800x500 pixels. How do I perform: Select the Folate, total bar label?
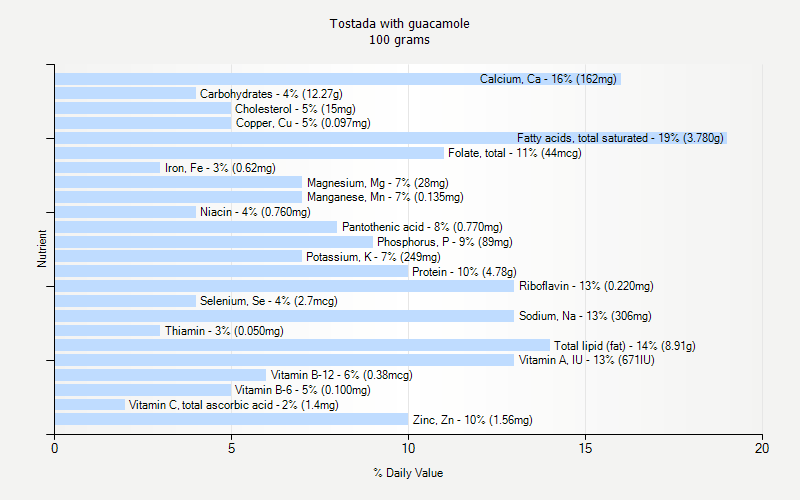click(514, 153)
